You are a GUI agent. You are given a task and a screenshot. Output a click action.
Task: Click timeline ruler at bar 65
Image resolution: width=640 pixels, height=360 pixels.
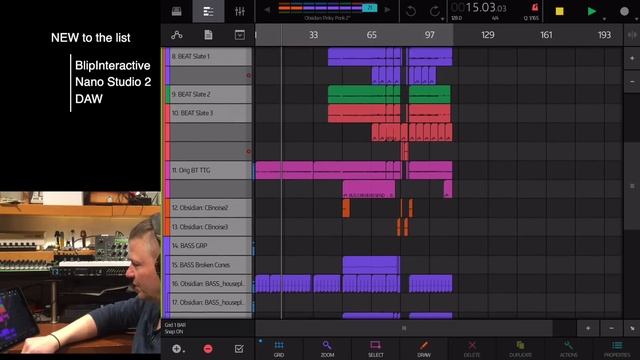371,35
